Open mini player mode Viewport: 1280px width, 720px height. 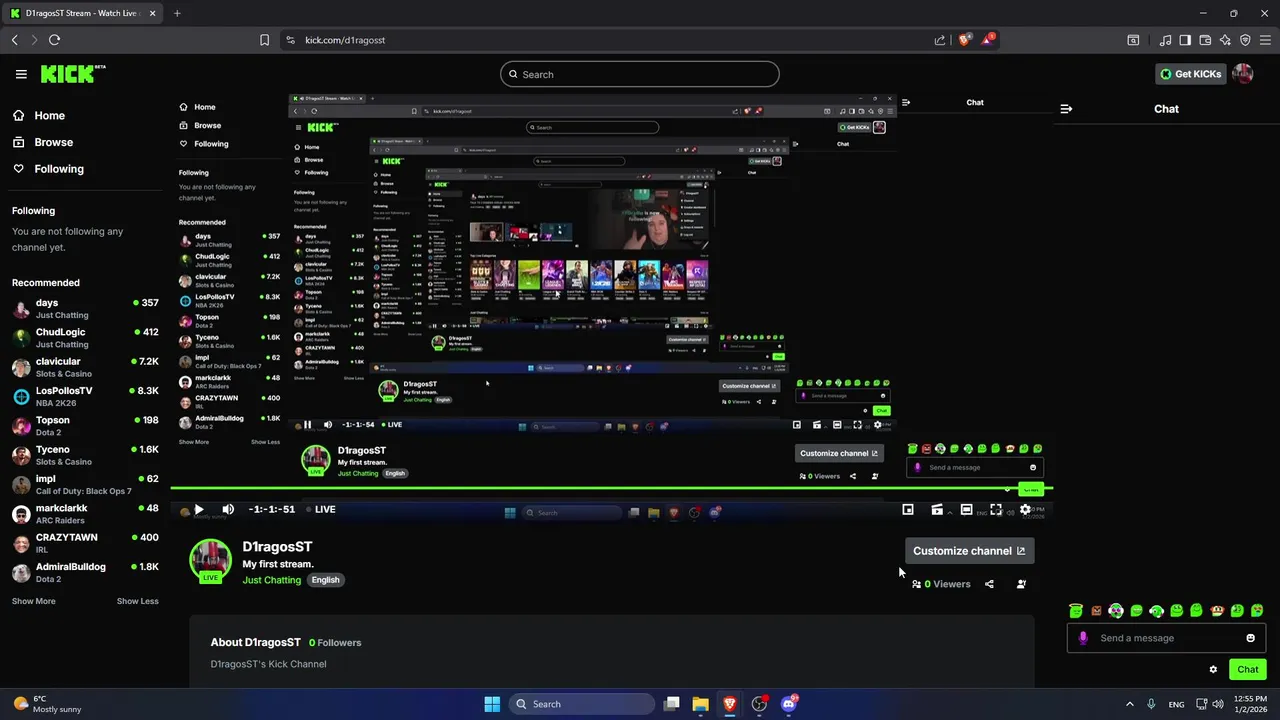coord(908,509)
